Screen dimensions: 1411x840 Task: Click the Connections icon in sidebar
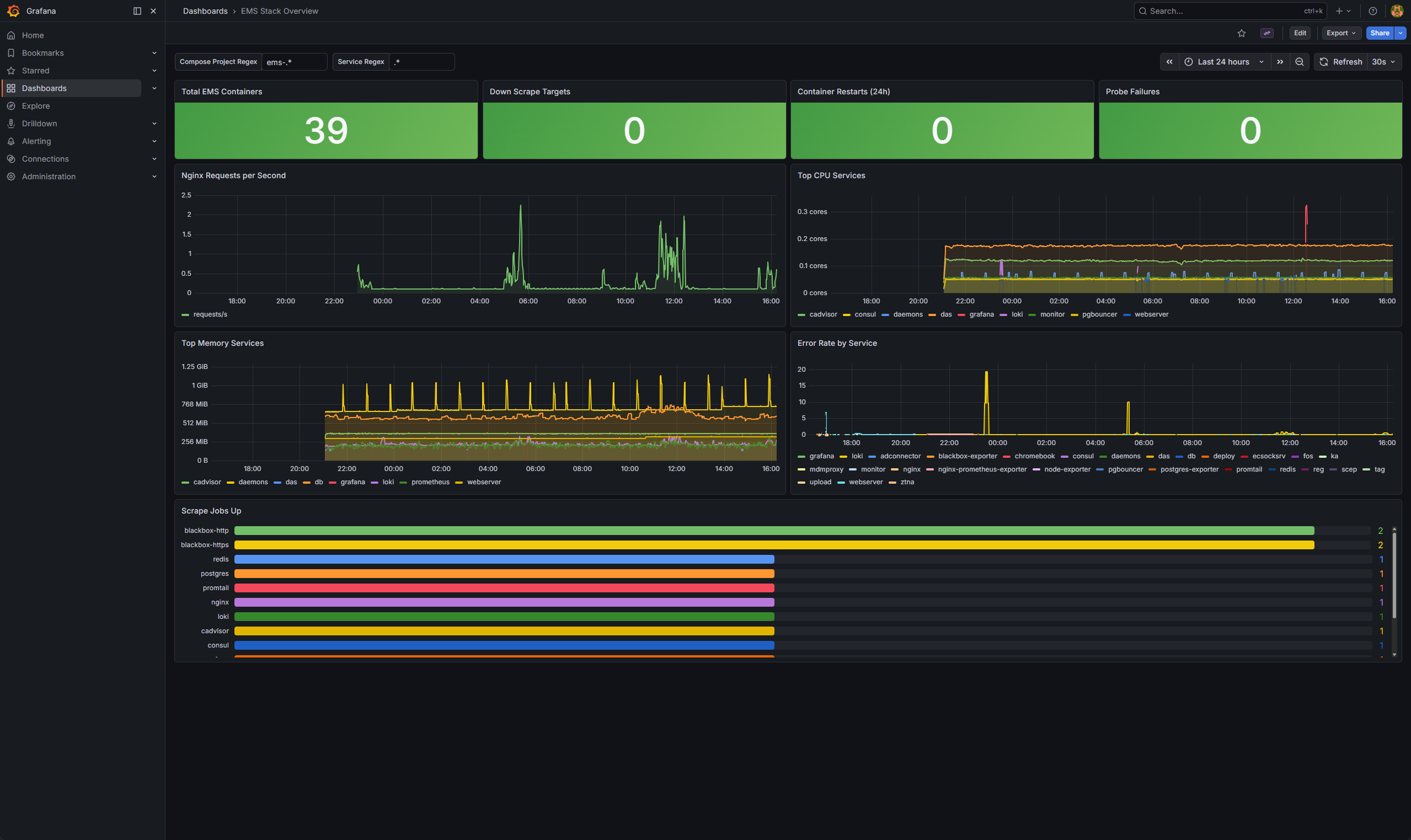(x=10, y=159)
